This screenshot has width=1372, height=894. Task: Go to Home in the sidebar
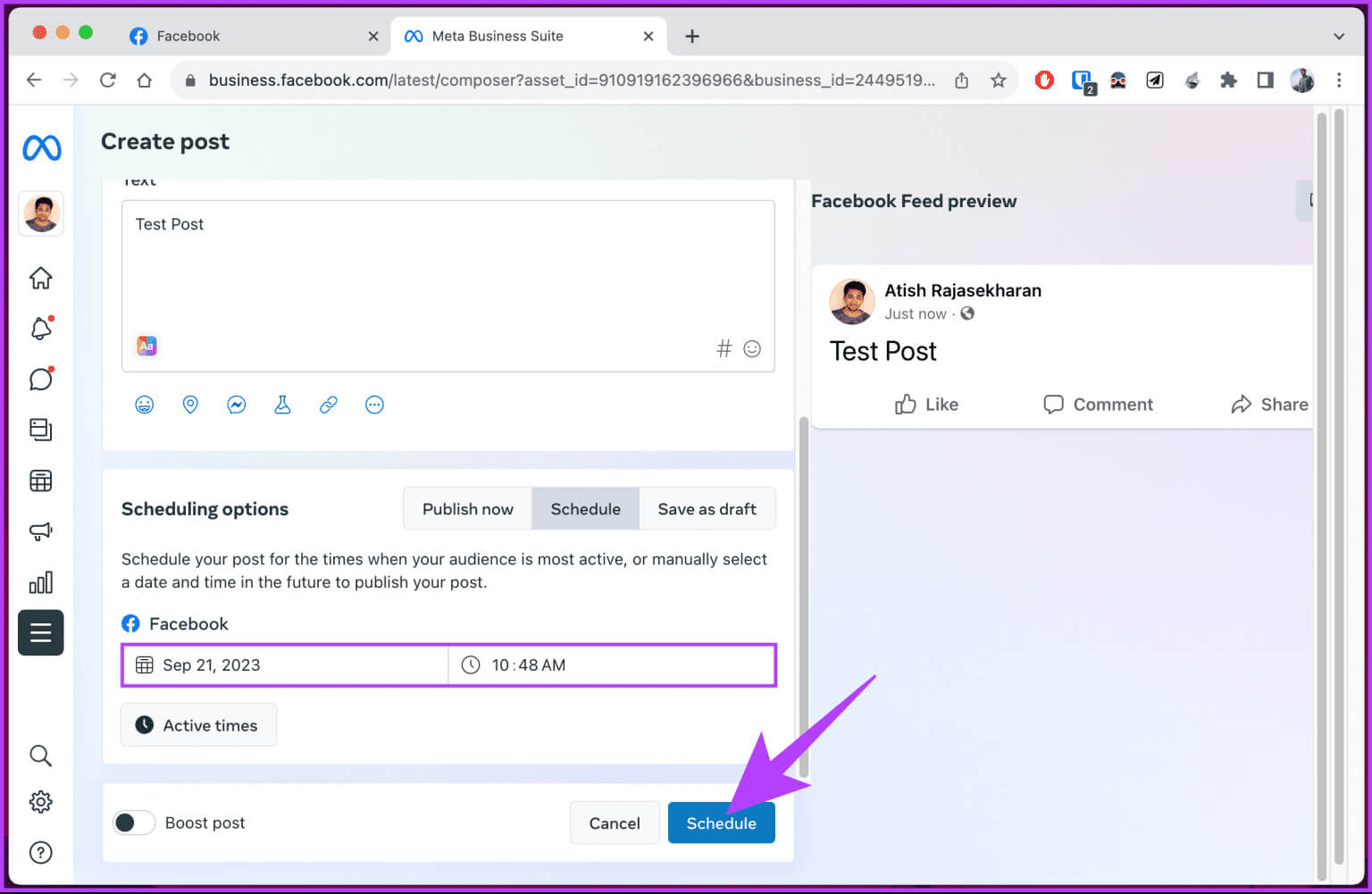tap(41, 278)
